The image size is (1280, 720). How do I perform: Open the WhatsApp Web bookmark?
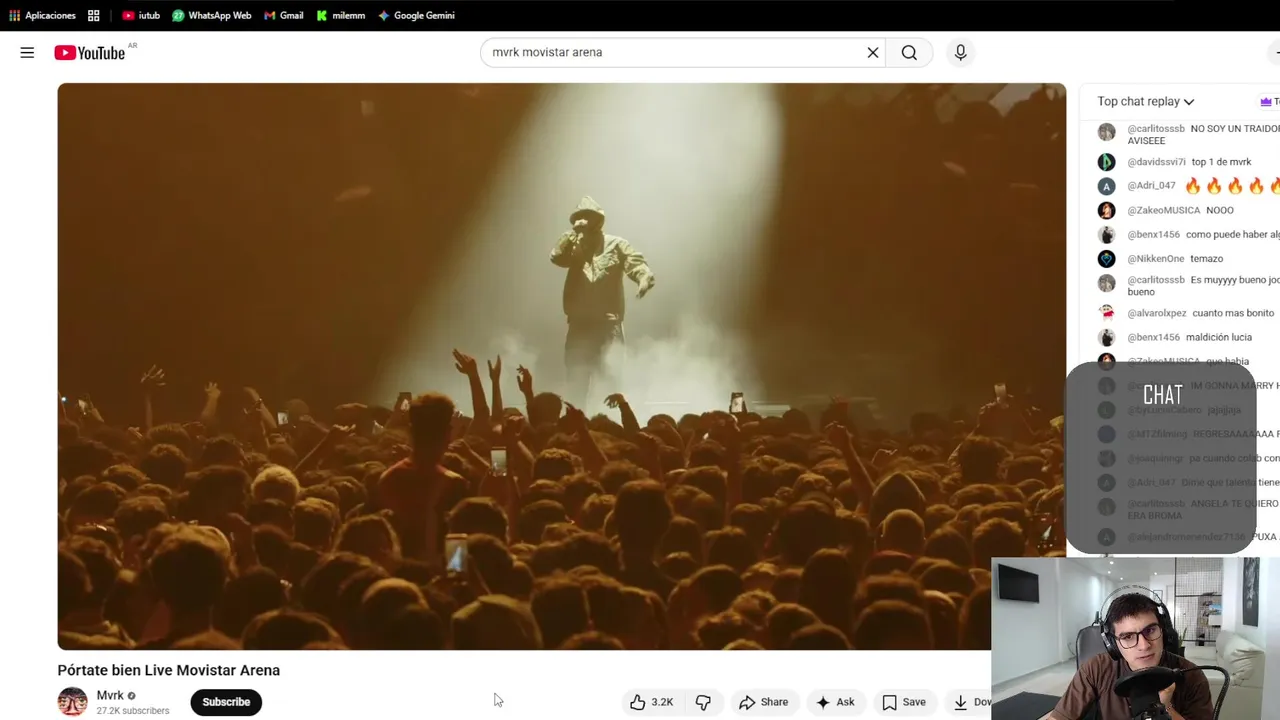point(211,16)
